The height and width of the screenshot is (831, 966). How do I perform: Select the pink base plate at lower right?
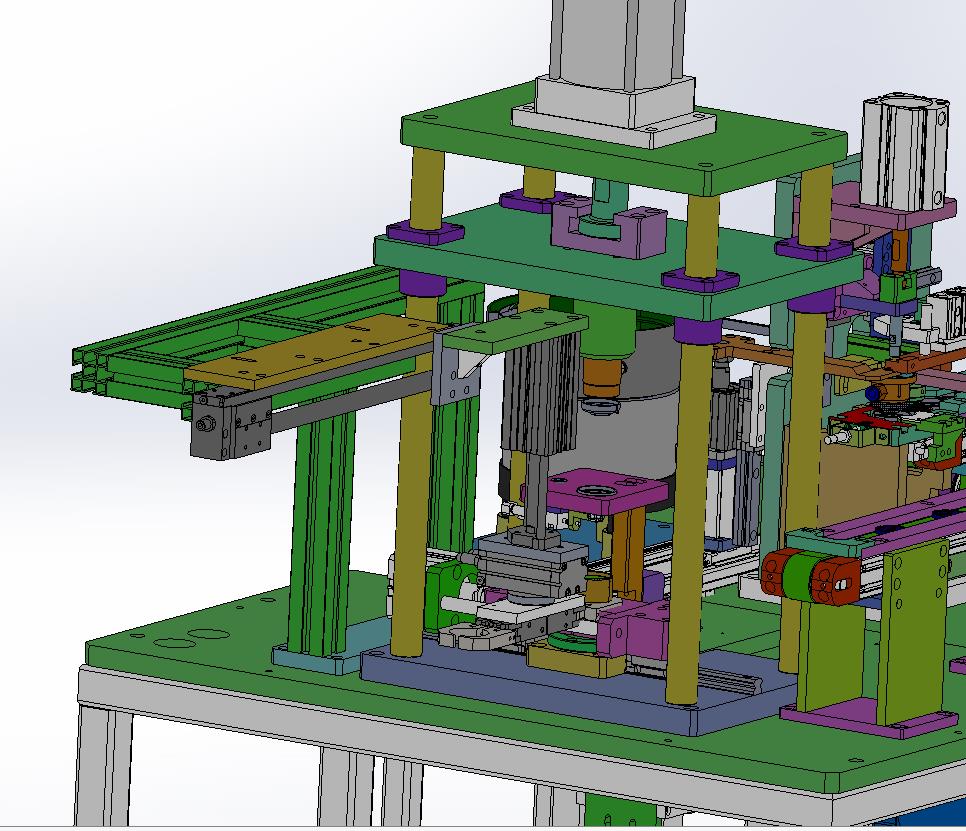869,718
